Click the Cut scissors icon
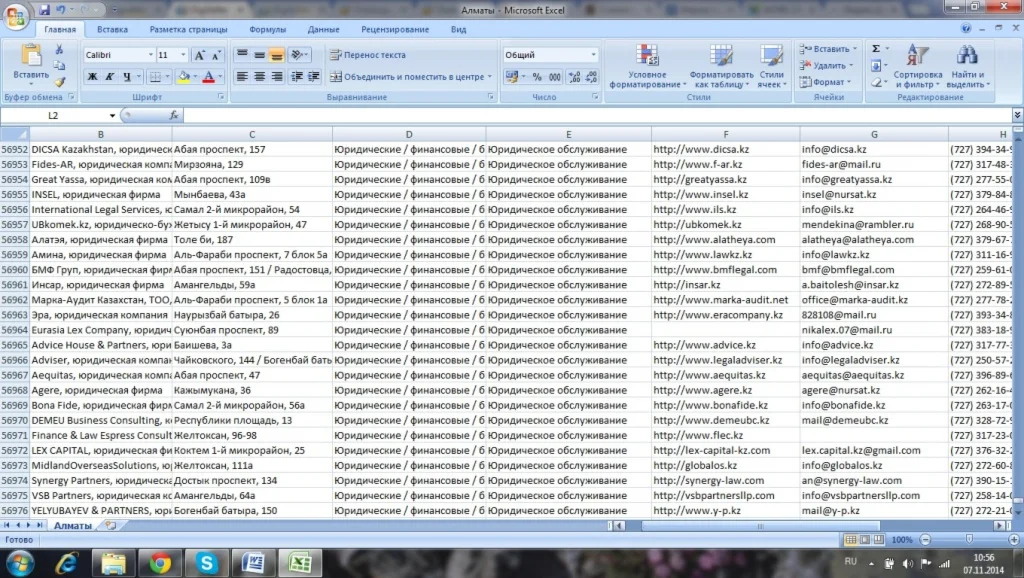 coord(59,49)
